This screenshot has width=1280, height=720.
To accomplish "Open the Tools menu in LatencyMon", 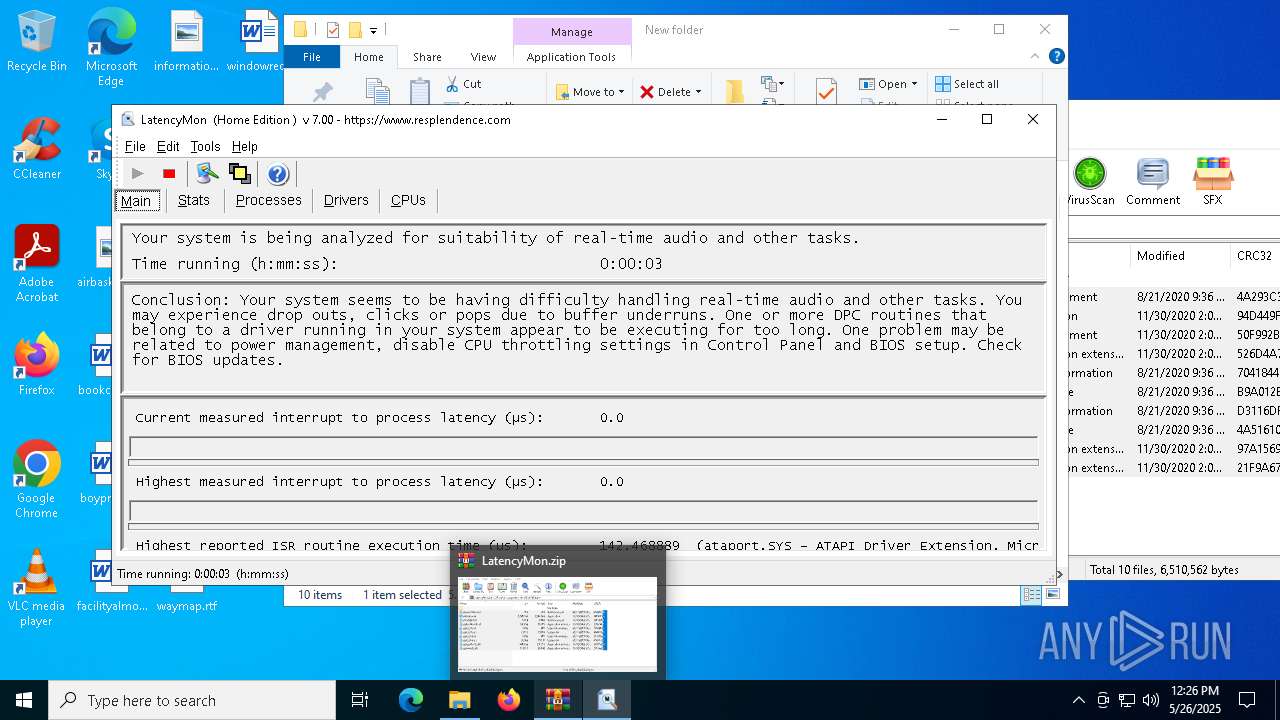I will pyautogui.click(x=205, y=146).
